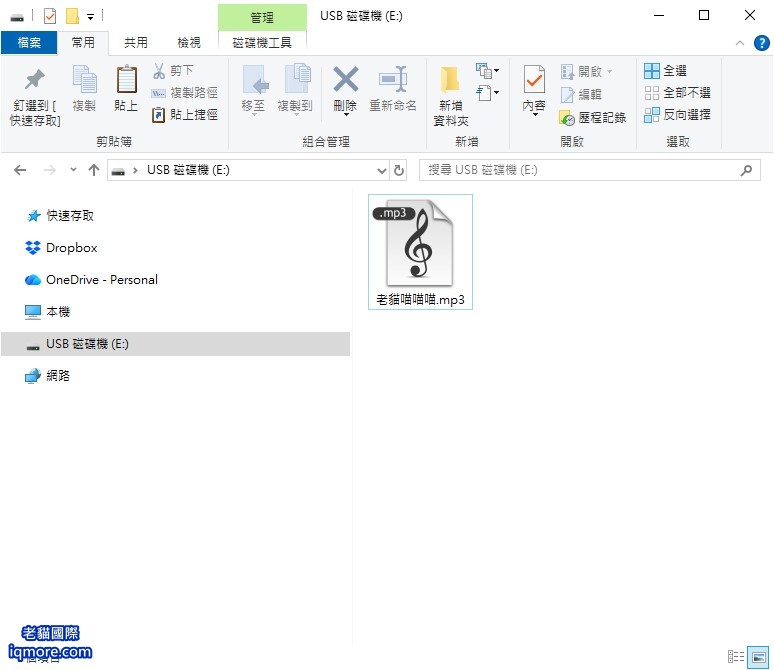Deselect everything with 全部不選
Viewport: 774px width, 670px height.
coord(677,93)
